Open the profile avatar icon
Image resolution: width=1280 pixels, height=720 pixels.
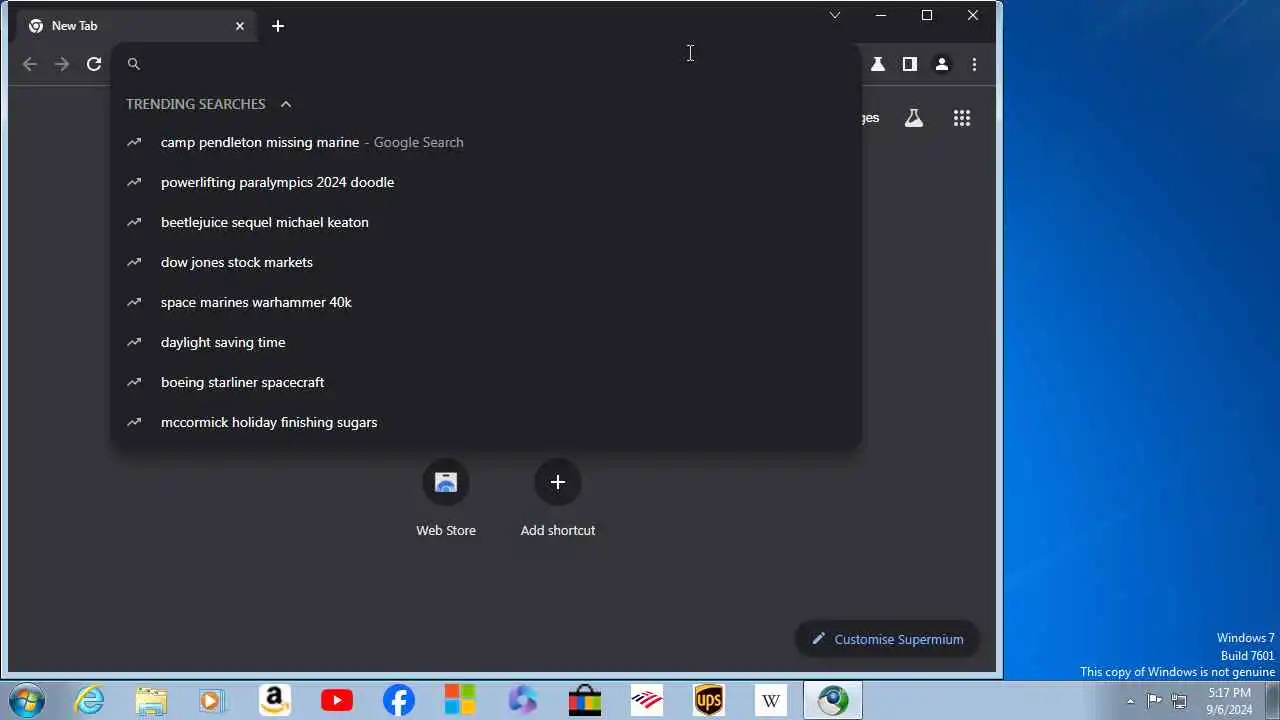(x=942, y=64)
